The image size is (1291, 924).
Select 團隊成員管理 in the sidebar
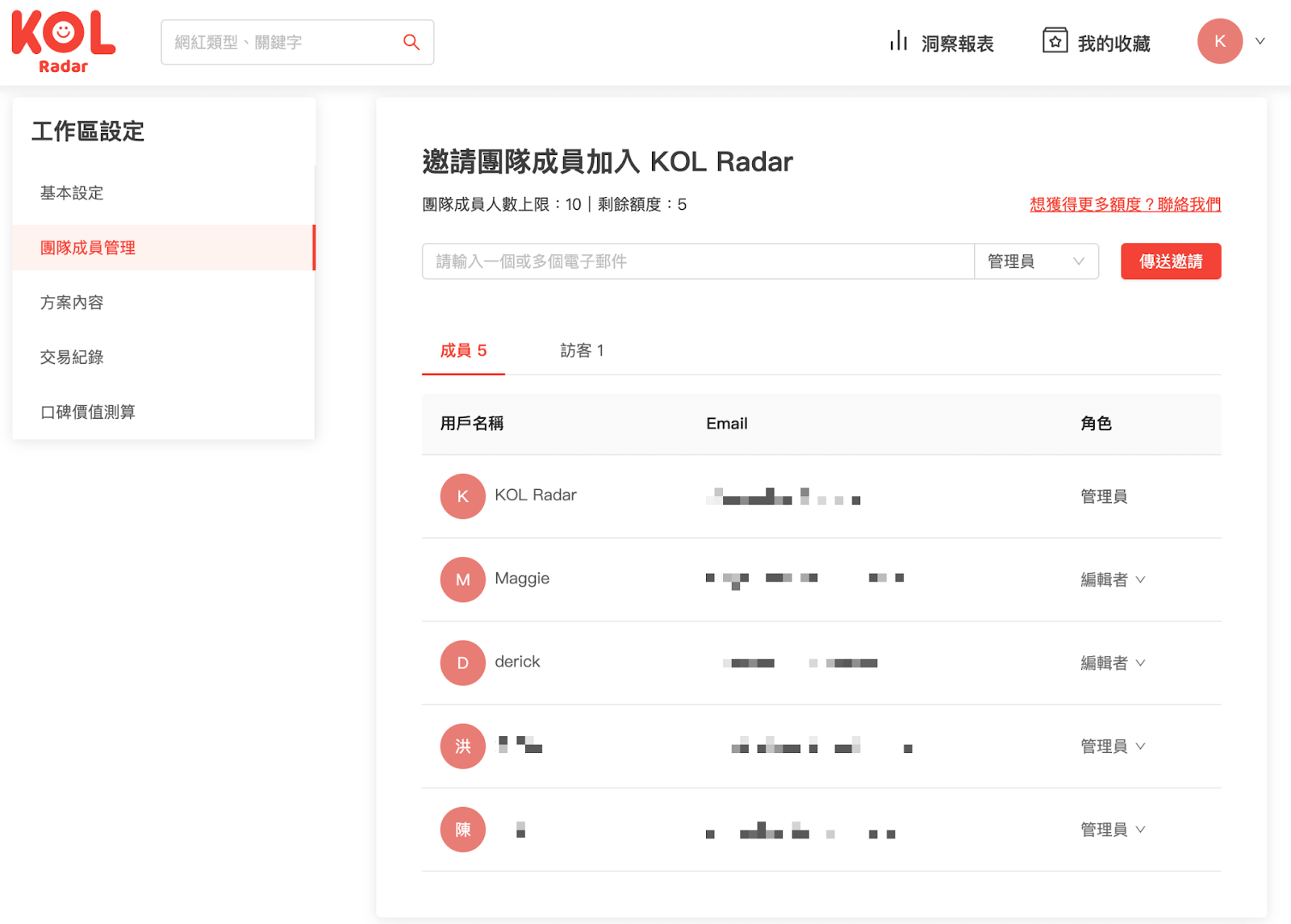point(163,248)
